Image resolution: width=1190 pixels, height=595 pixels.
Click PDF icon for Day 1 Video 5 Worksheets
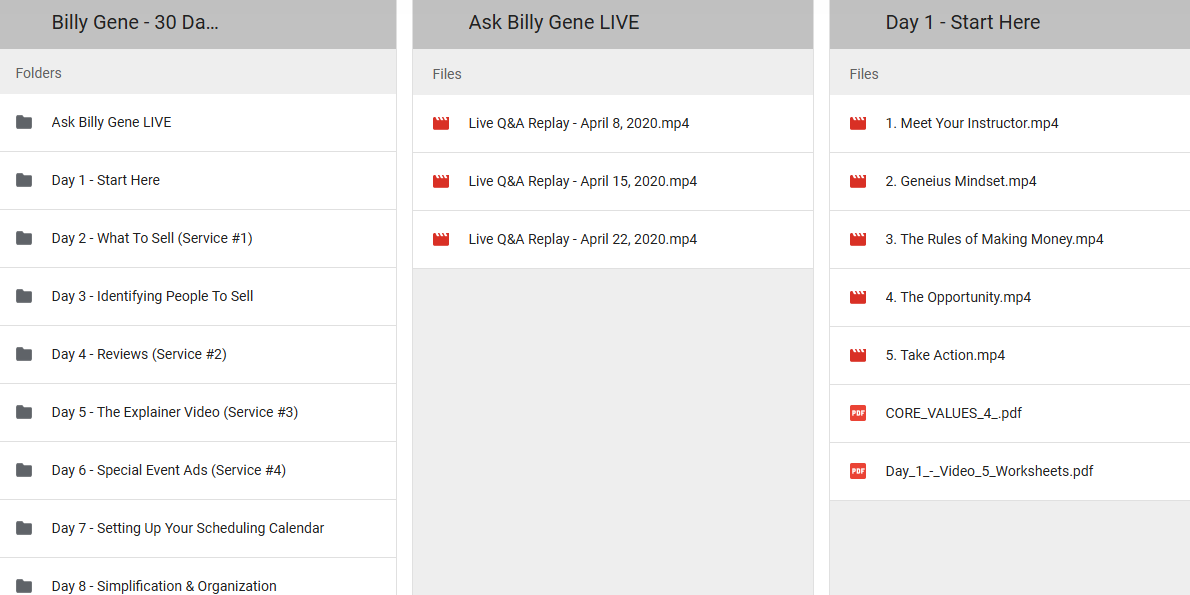pos(858,471)
